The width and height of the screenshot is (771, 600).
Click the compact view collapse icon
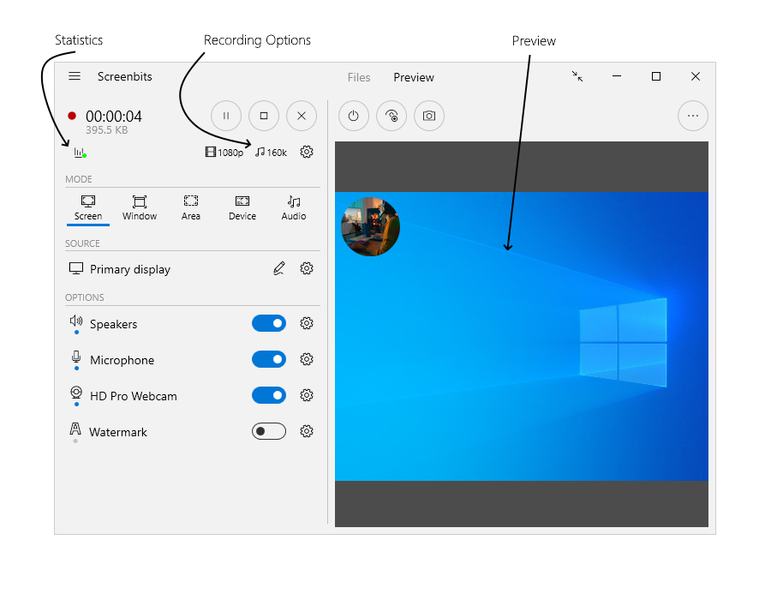pyautogui.click(x=577, y=76)
